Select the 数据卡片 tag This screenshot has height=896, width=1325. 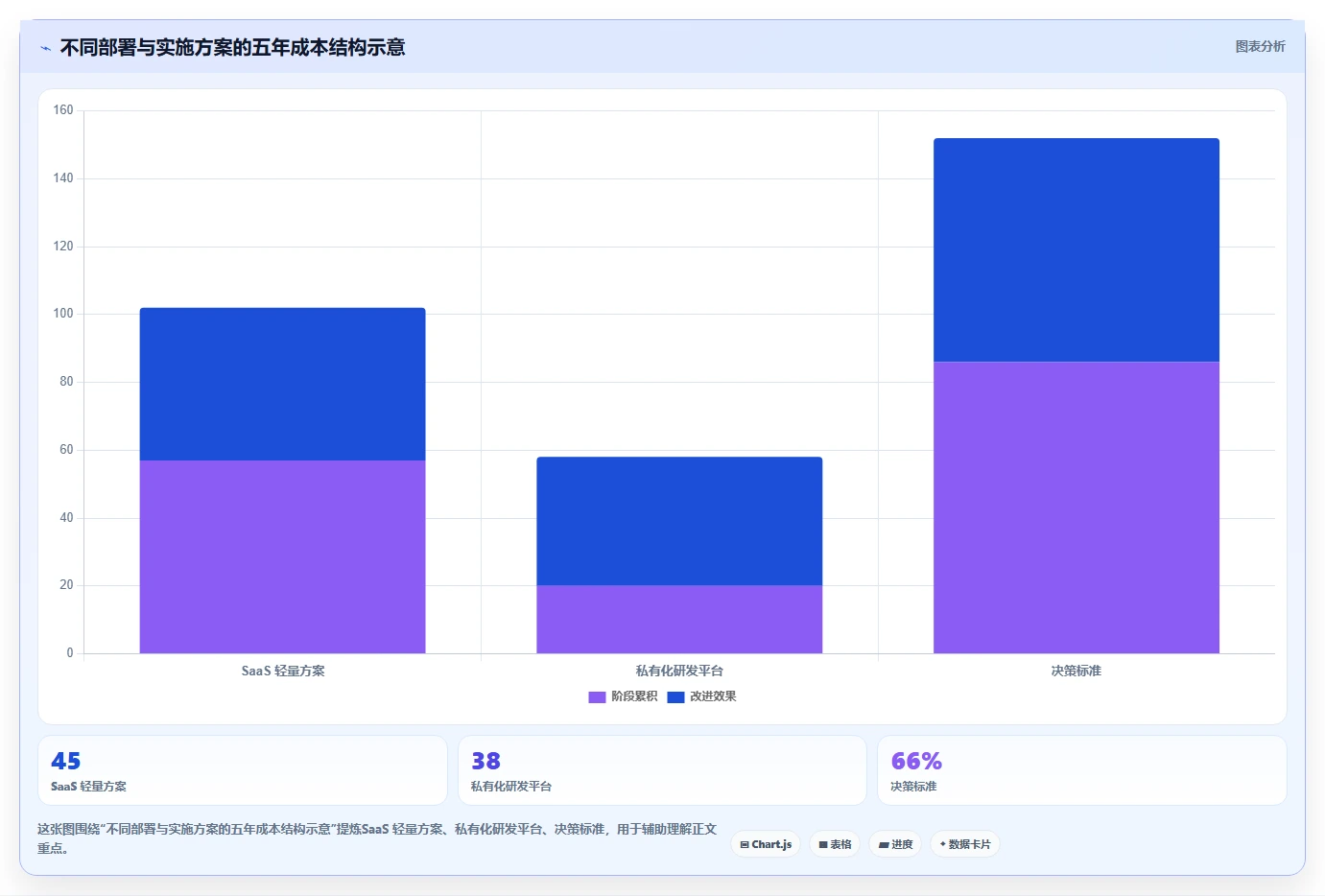pos(965,844)
